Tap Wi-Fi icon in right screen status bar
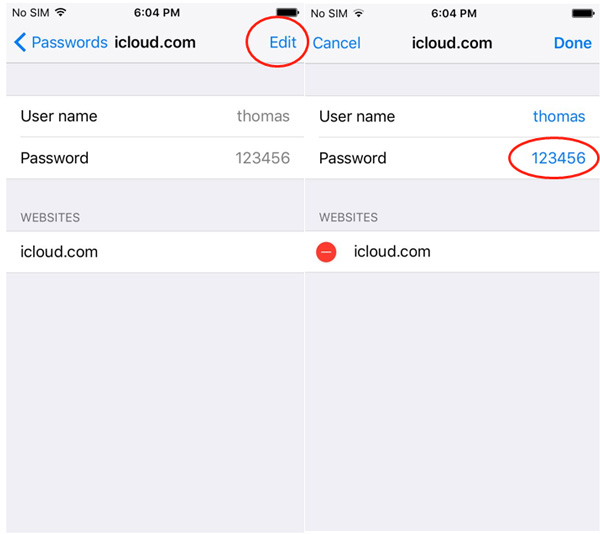This screenshot has width=600, height=534. [360, 12]
